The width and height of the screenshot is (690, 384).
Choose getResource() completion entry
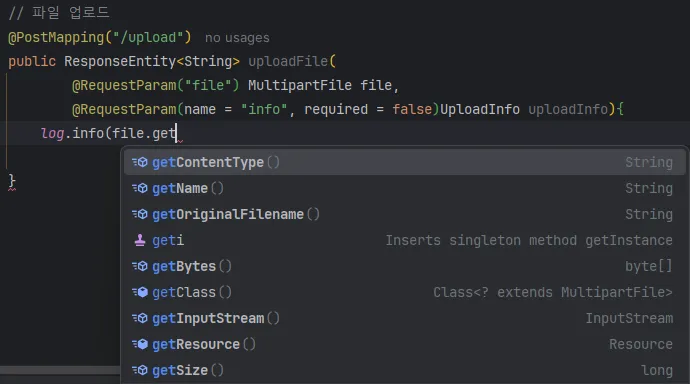click(404, 344)
